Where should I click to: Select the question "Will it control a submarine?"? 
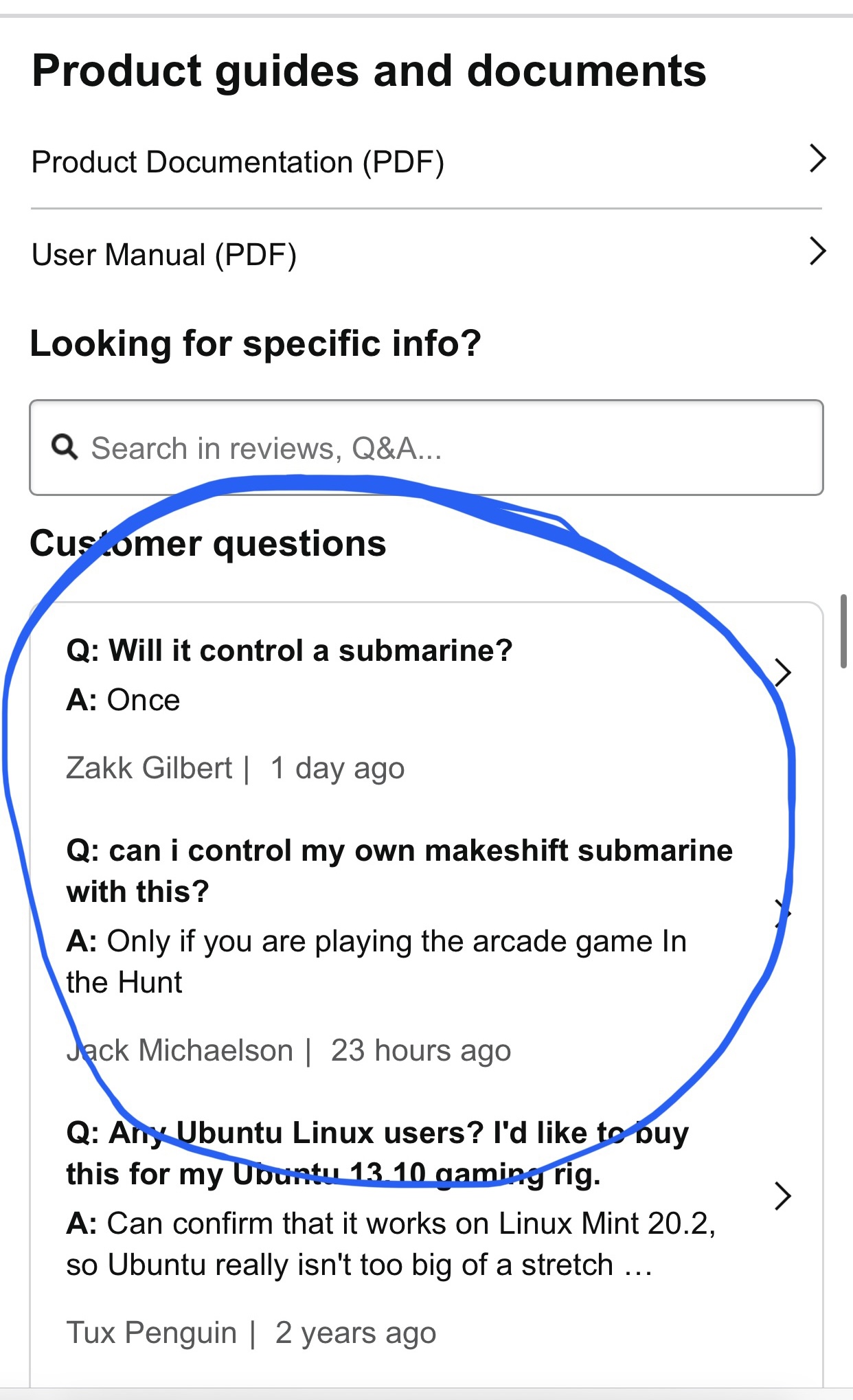(x=290, y=651)
